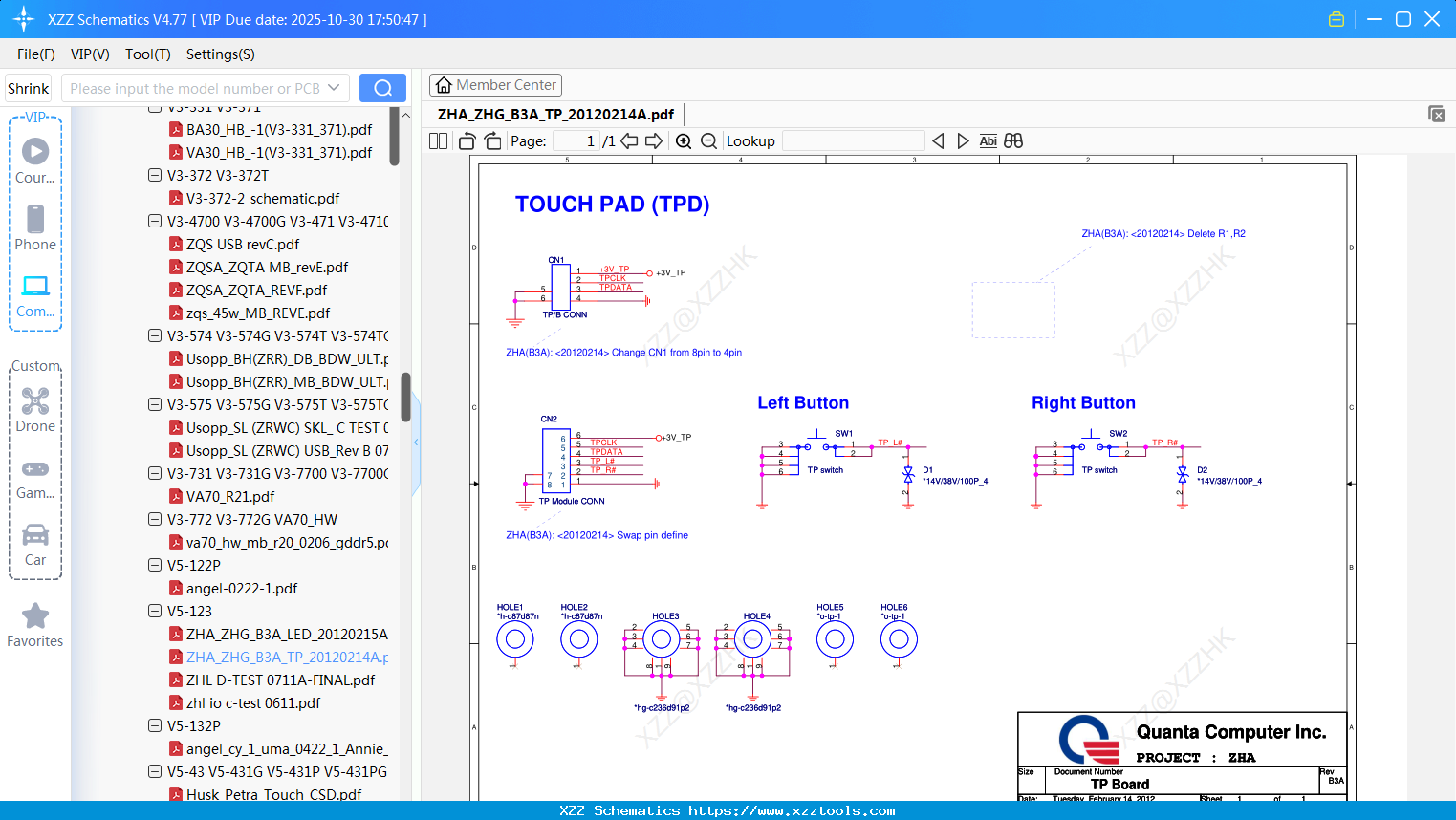Toggle the split page view icon

pos(439,140)
